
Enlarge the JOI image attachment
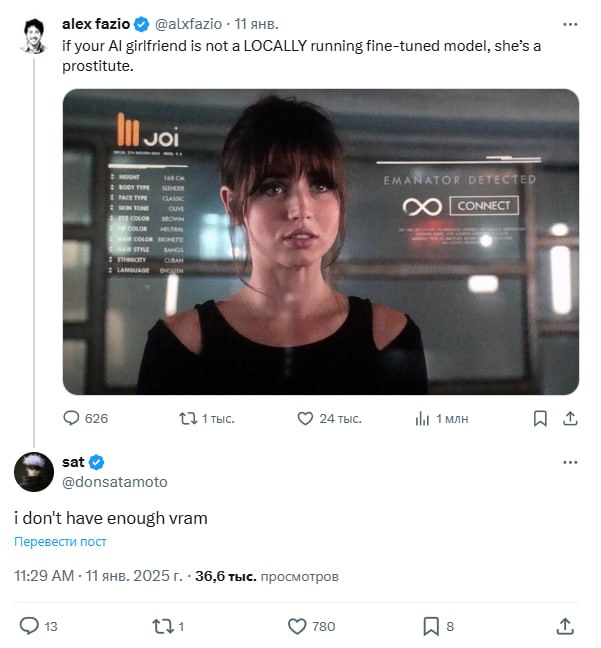pos(320,241)
